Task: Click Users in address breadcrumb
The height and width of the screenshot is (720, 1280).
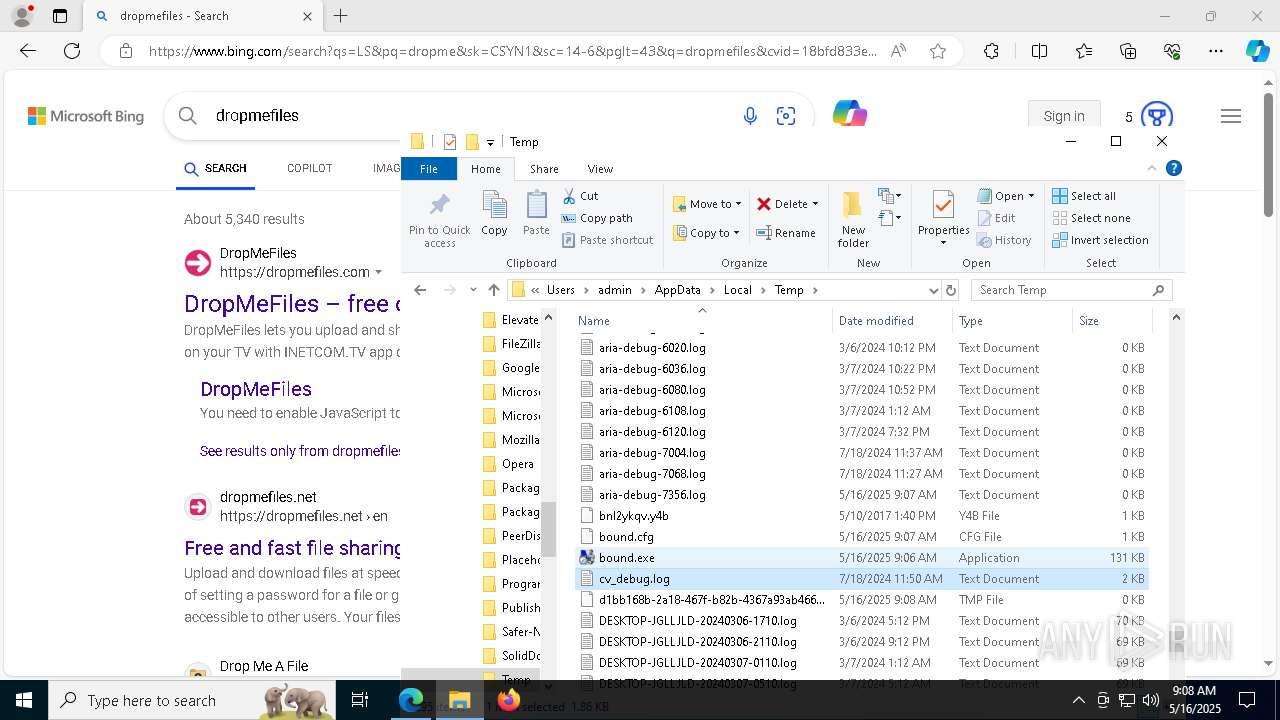Action: (x=561, y=290)
